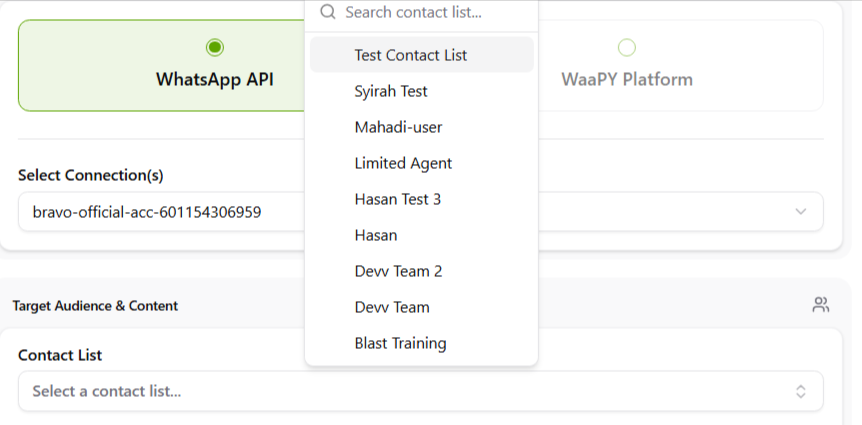Open the bravo-official-acc connection dropdown

(160, 212)
